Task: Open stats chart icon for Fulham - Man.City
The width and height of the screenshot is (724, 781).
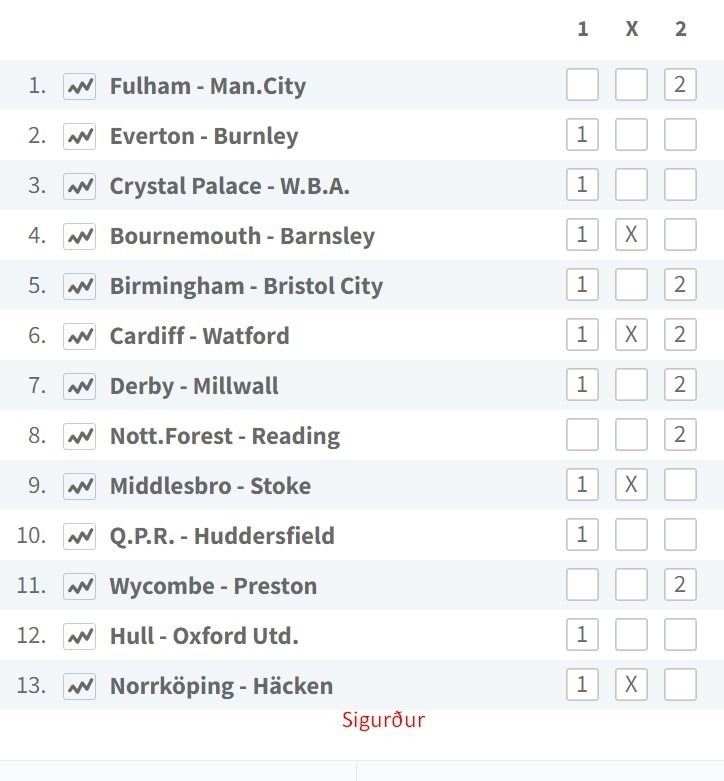Action: coord(79,86)
